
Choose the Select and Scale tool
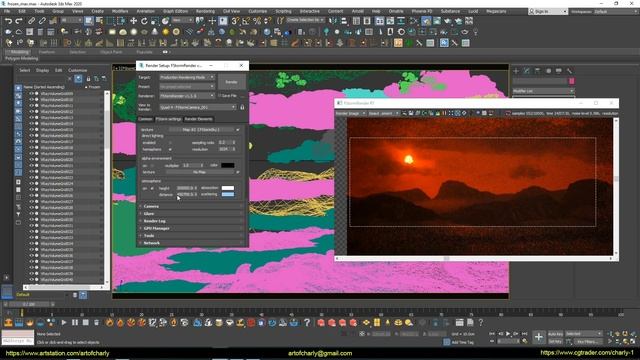click(155, 20)
